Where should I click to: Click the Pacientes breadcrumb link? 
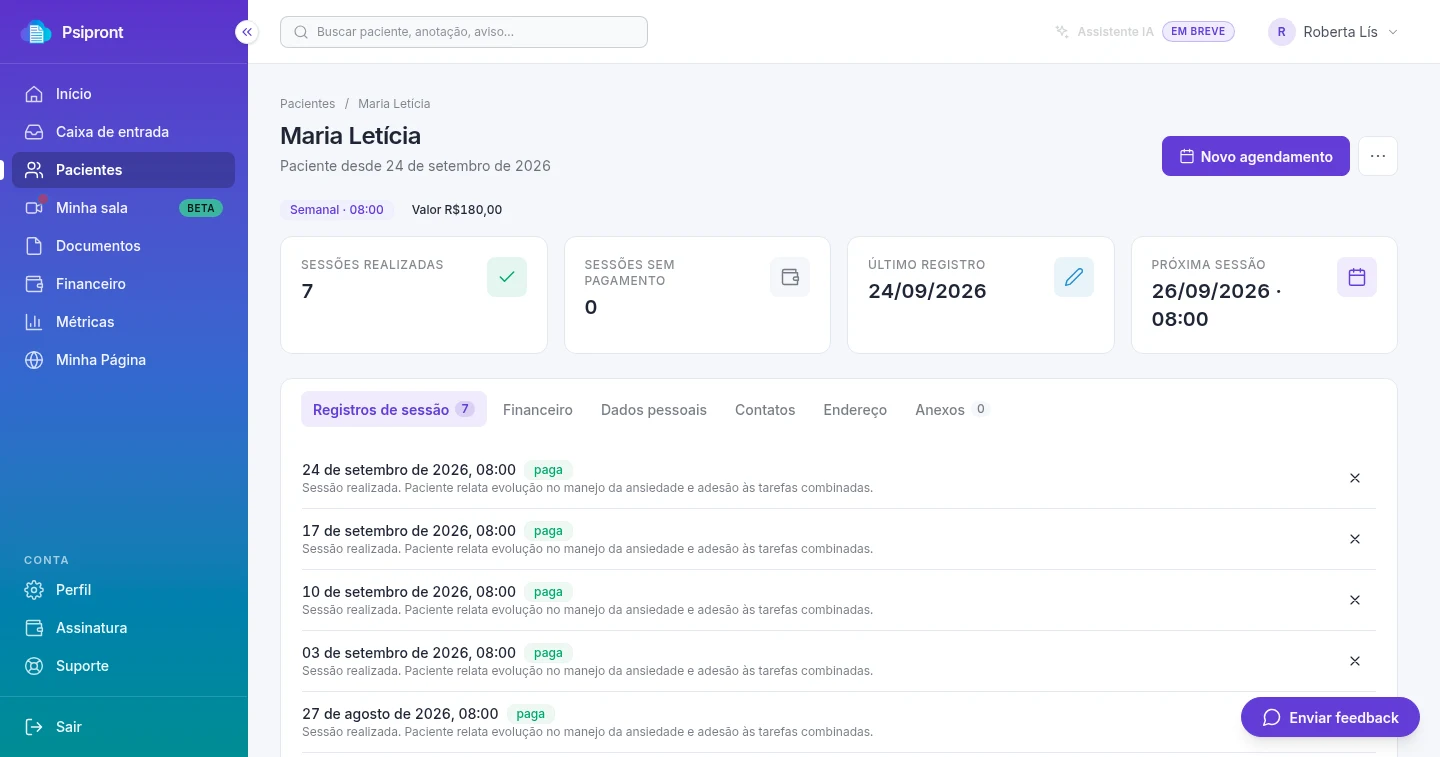coord(308,104)
